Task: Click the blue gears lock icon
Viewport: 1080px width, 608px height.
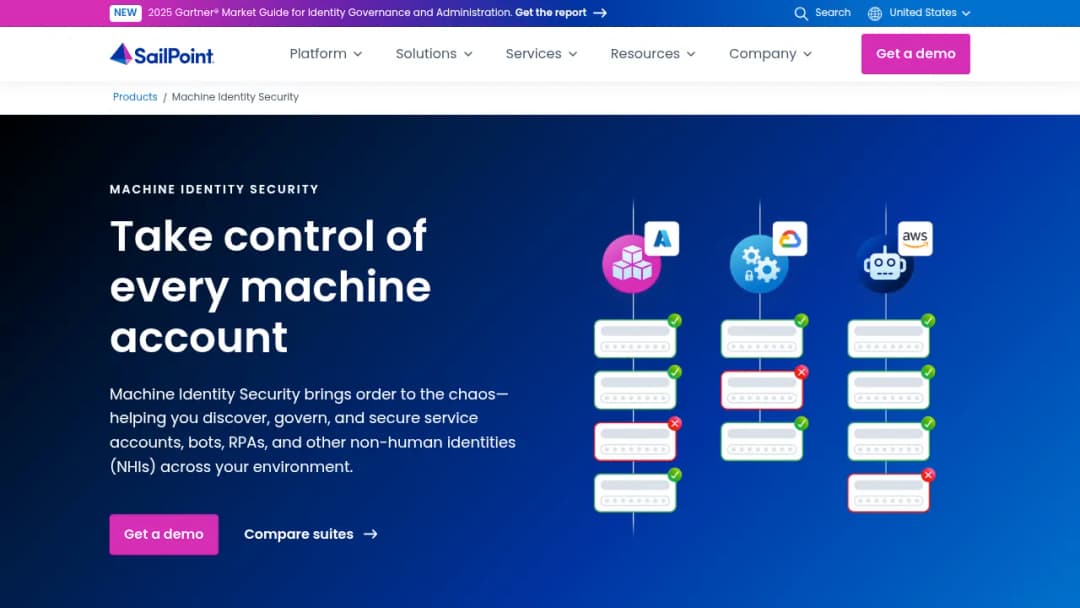Action: [758, 264]
